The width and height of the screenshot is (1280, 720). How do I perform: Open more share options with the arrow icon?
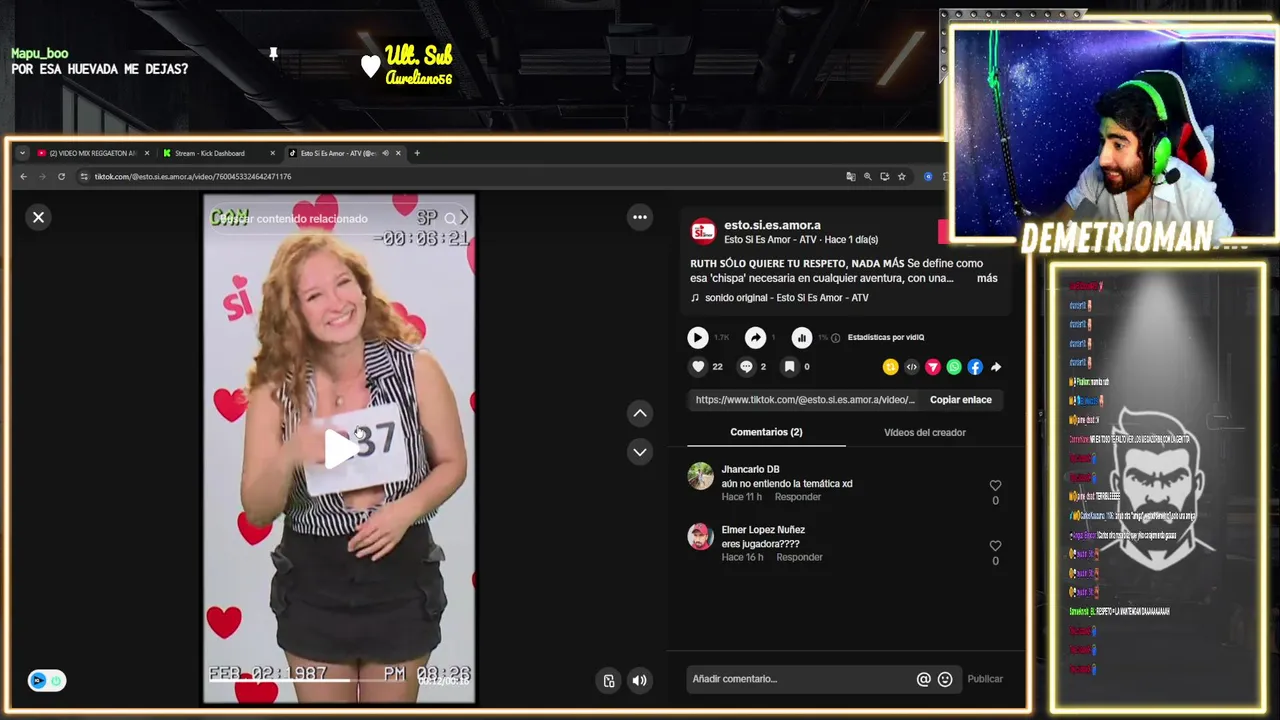[996, 367]
